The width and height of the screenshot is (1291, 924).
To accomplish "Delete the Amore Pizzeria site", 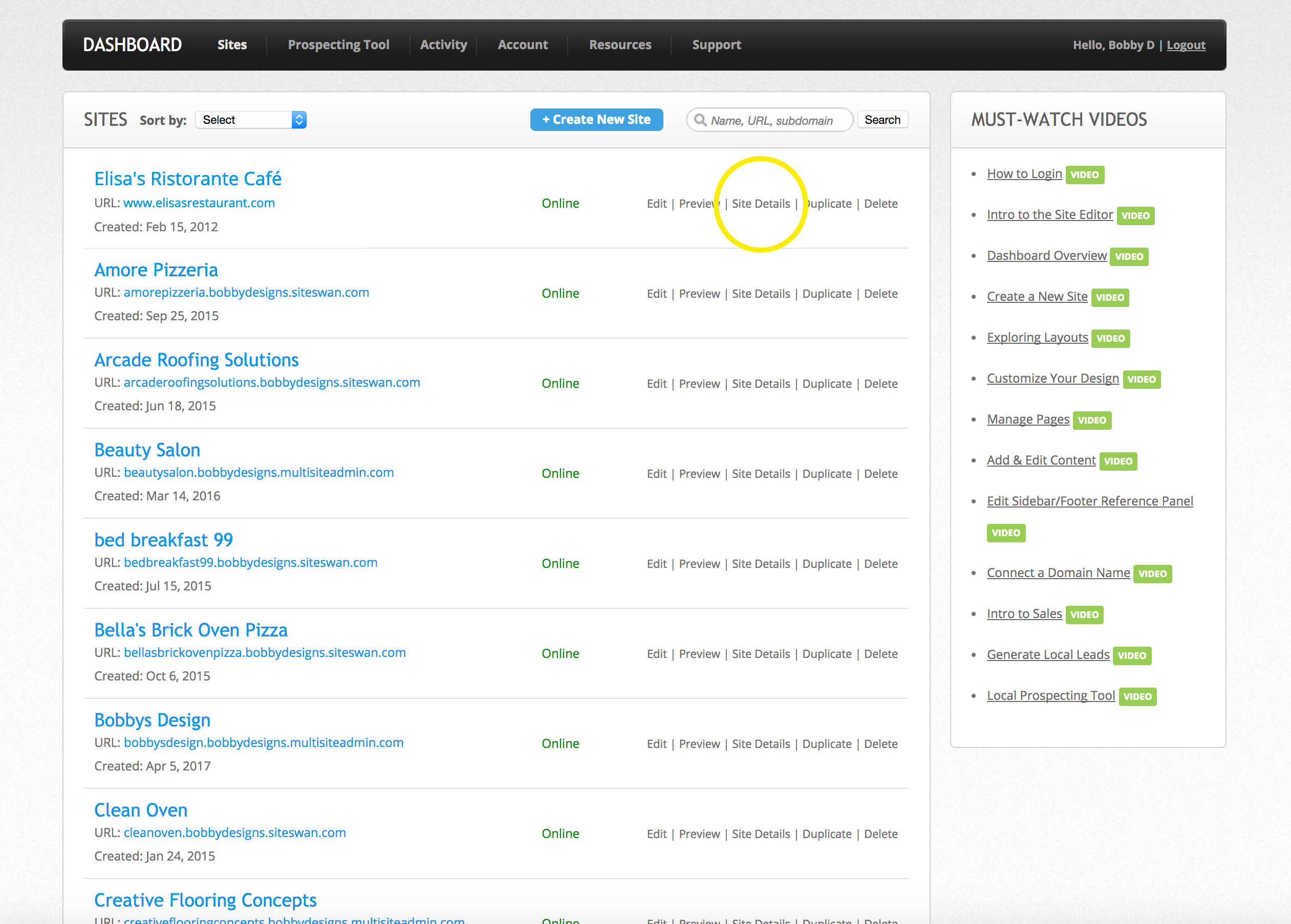I will tap(880, 294).
